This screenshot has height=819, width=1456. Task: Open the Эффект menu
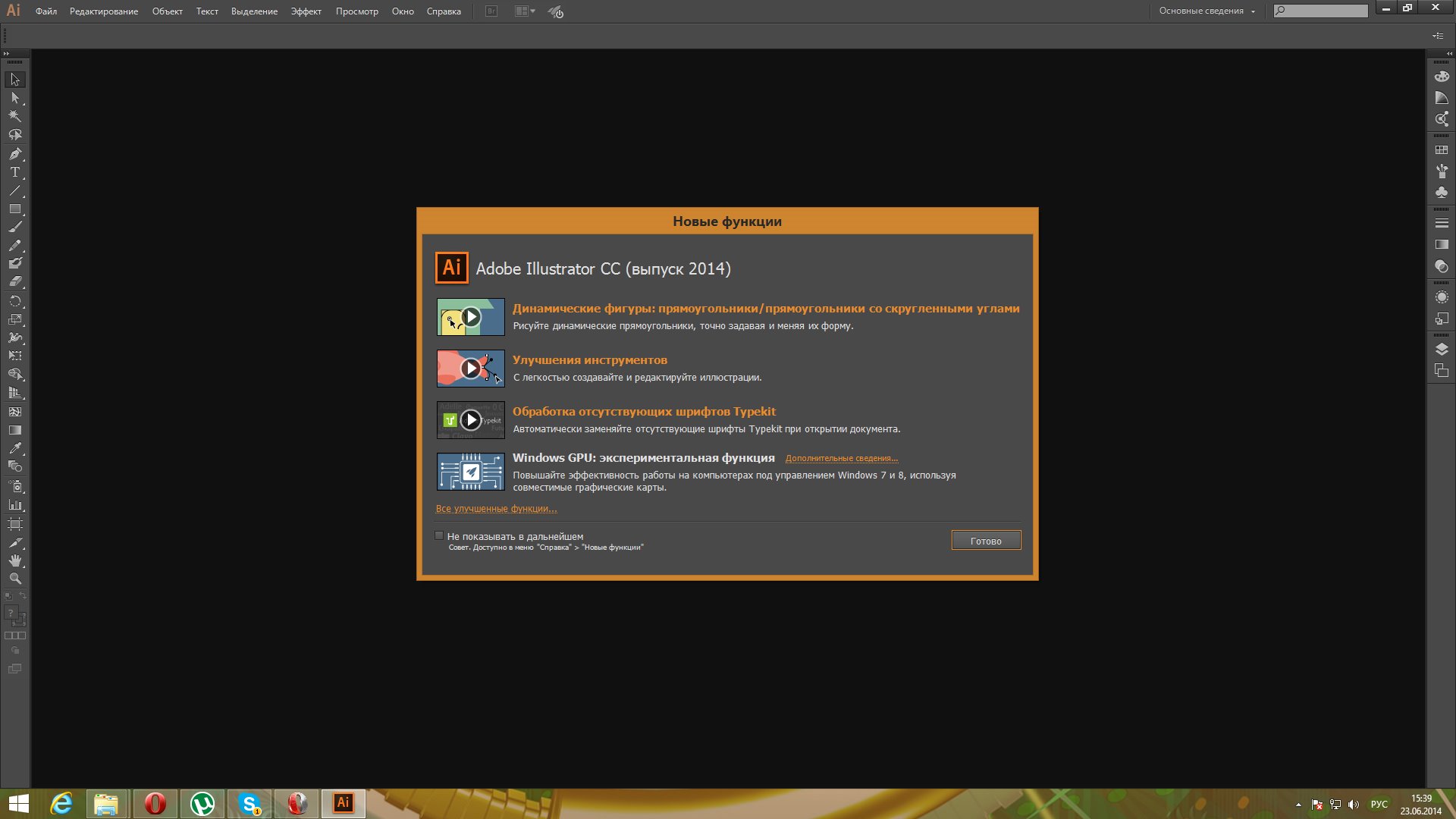(x=306, y=11)
